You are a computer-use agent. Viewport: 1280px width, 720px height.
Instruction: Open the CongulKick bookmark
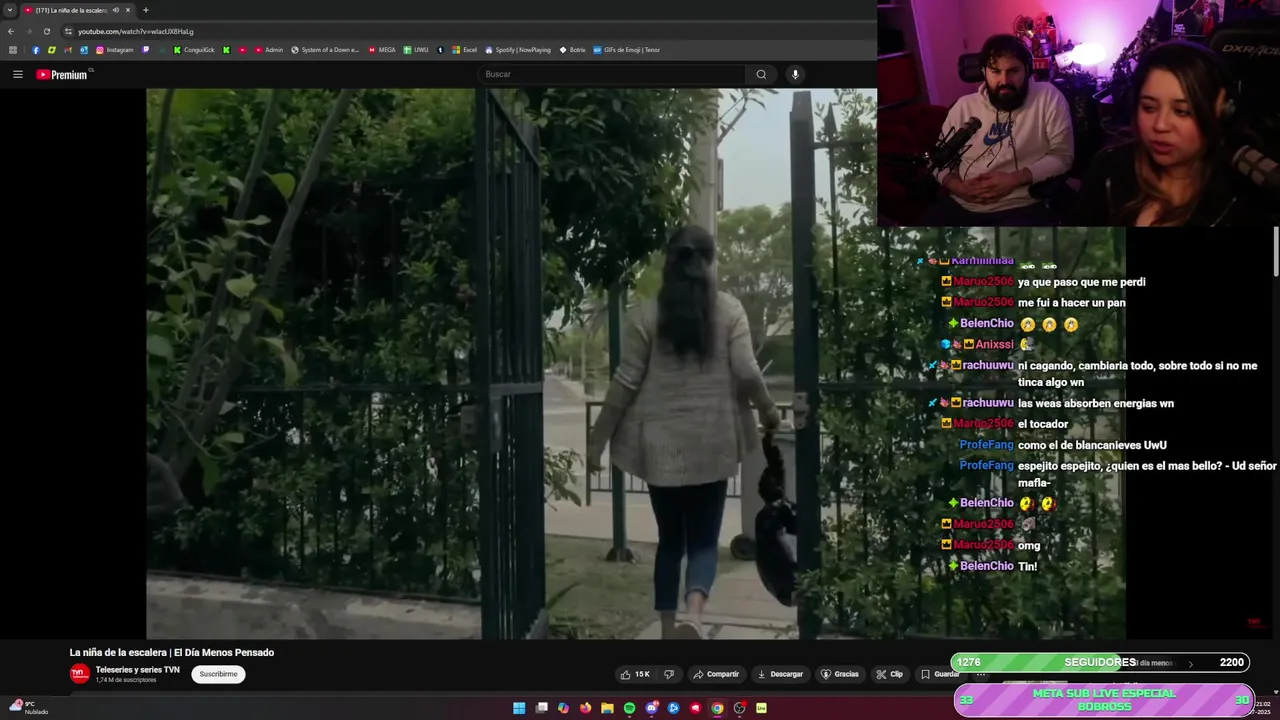193,50
